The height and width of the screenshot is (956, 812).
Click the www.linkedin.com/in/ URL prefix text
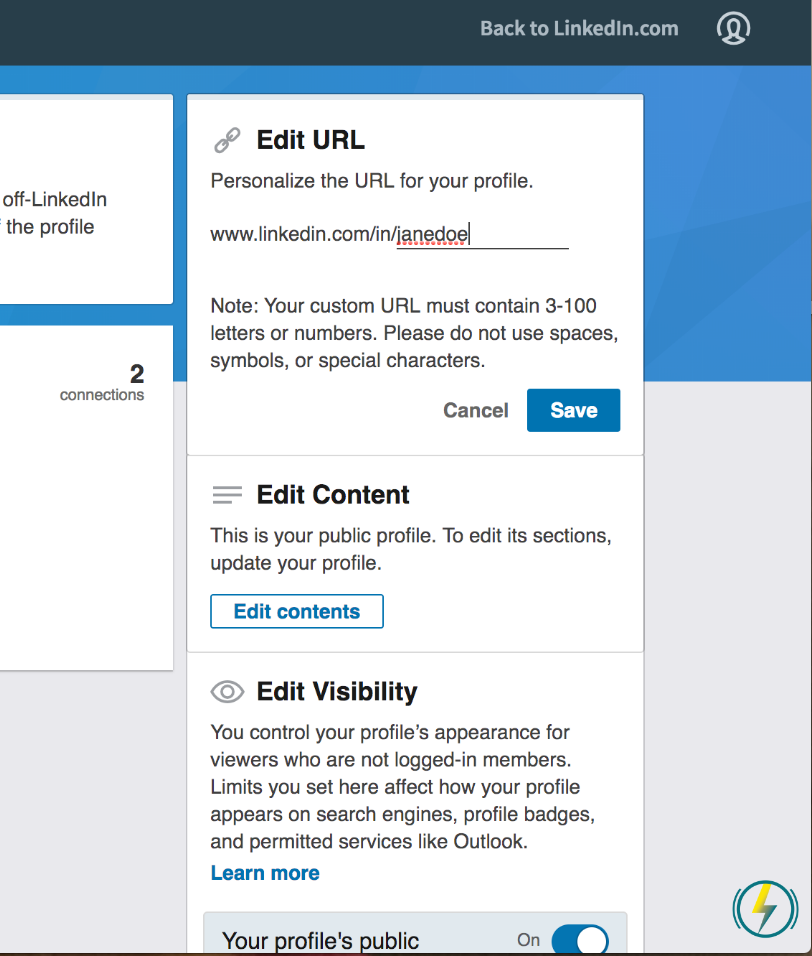click(x=303, y=234)
